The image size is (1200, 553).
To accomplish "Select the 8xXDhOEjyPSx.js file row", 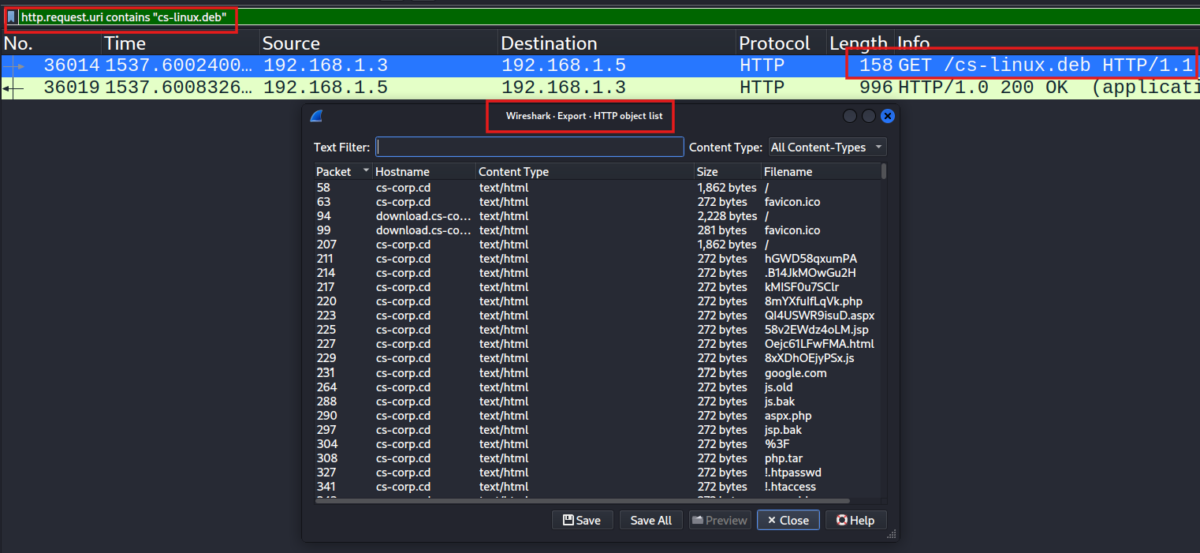I will 597,358.
